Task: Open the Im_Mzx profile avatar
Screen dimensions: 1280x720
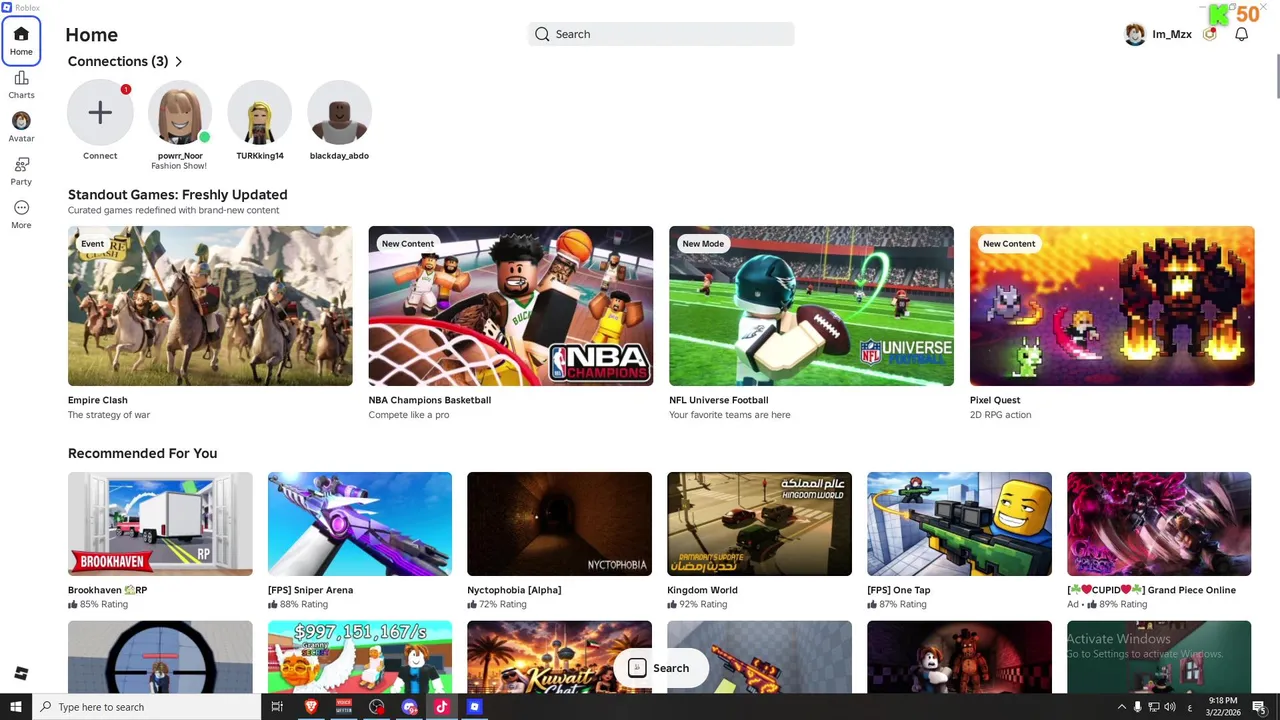Action: point(1135,34)
